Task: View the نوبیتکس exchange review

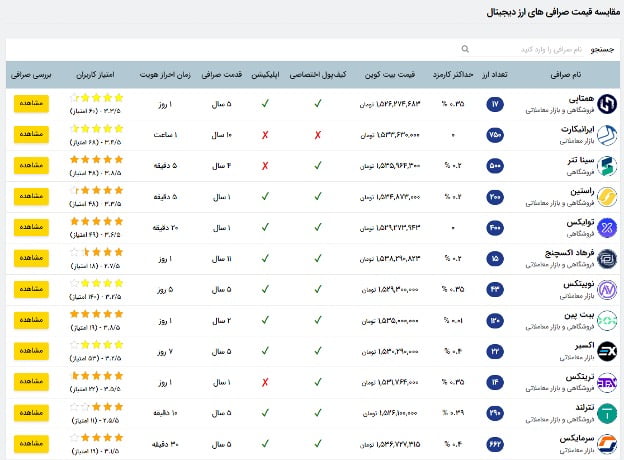Action: click(31, 289)
